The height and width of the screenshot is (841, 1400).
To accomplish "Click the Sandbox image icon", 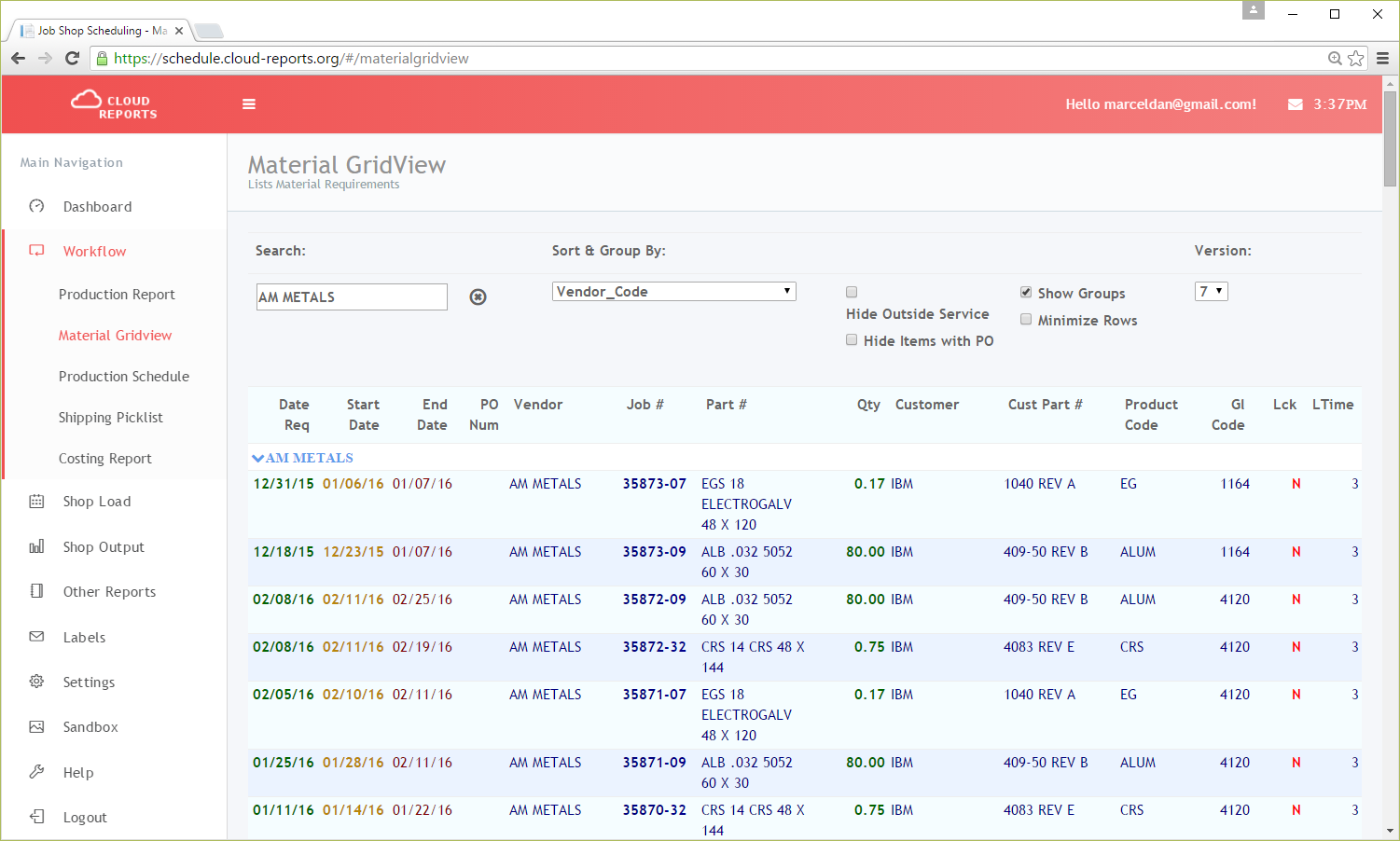I will pyautogui.click(x=36, y=726).
